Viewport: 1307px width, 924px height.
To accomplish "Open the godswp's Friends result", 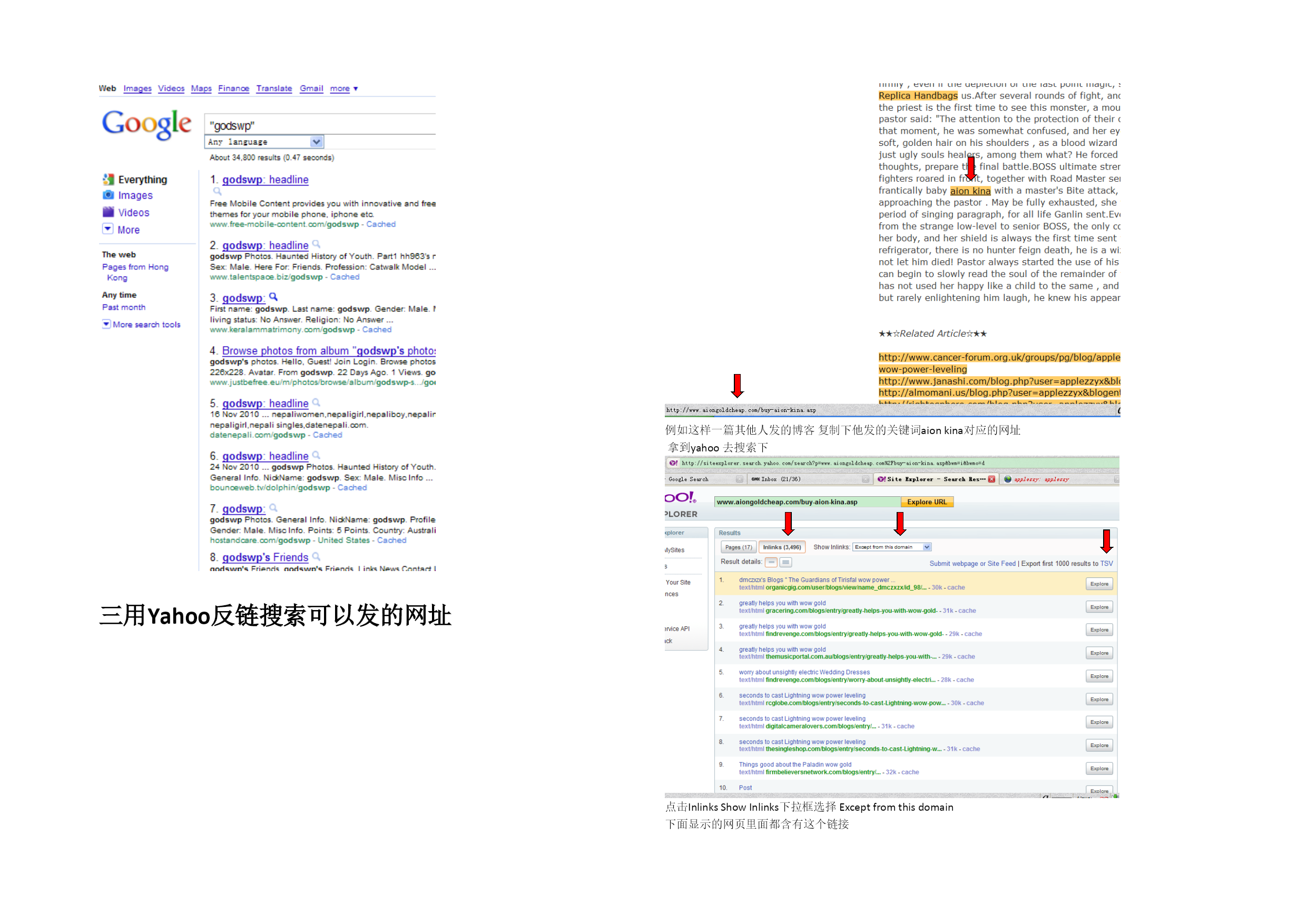I will click(x=264, y=557).
